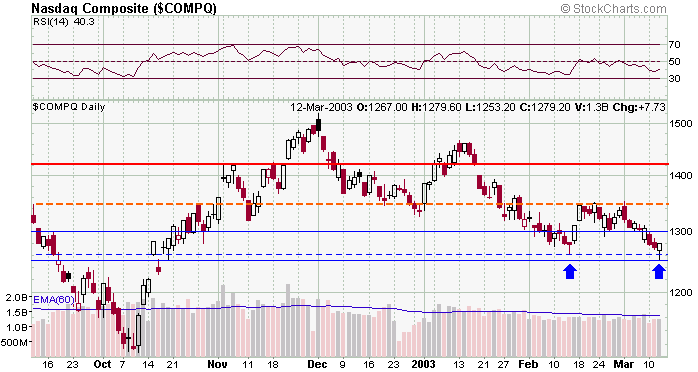Click the high value "H:1279.60"
698x372 pixels.
coord(436,107)
